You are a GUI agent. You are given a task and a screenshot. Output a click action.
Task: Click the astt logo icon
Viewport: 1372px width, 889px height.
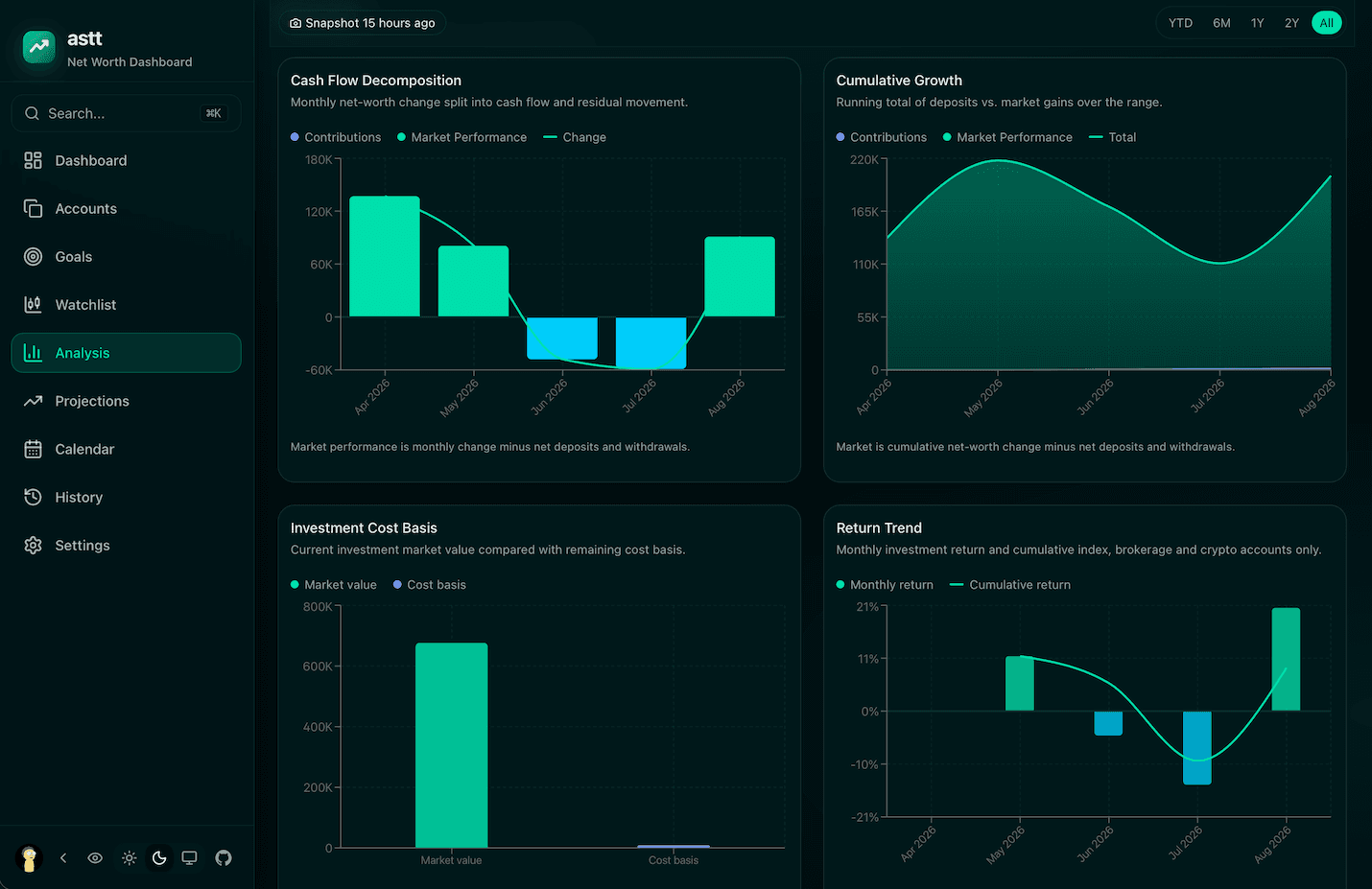click(39, 46)
